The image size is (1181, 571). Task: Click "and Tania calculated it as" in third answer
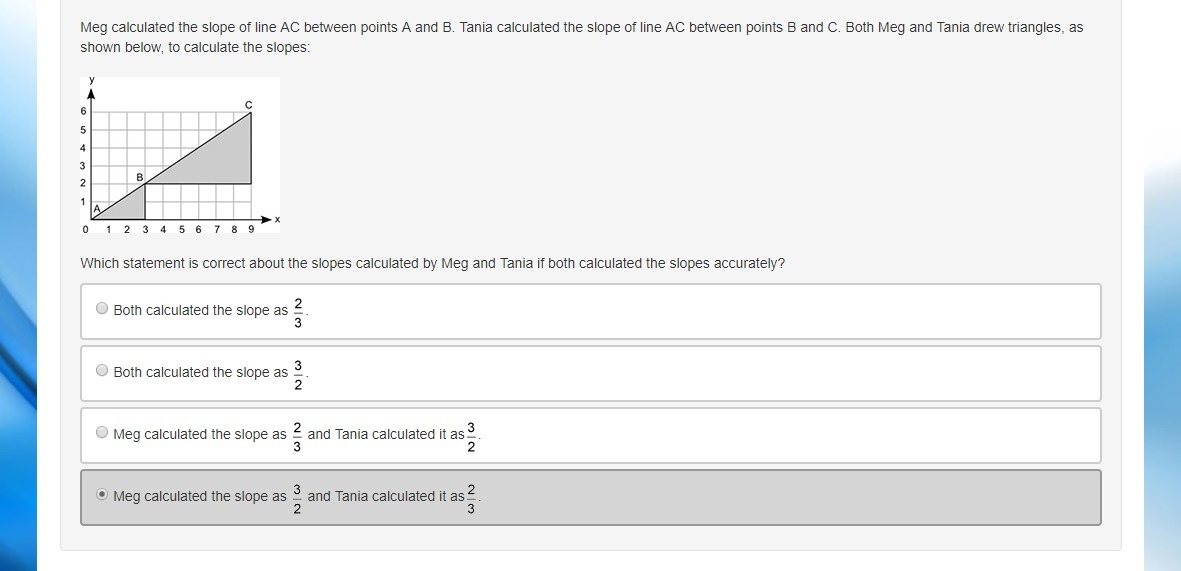[386, 434]
